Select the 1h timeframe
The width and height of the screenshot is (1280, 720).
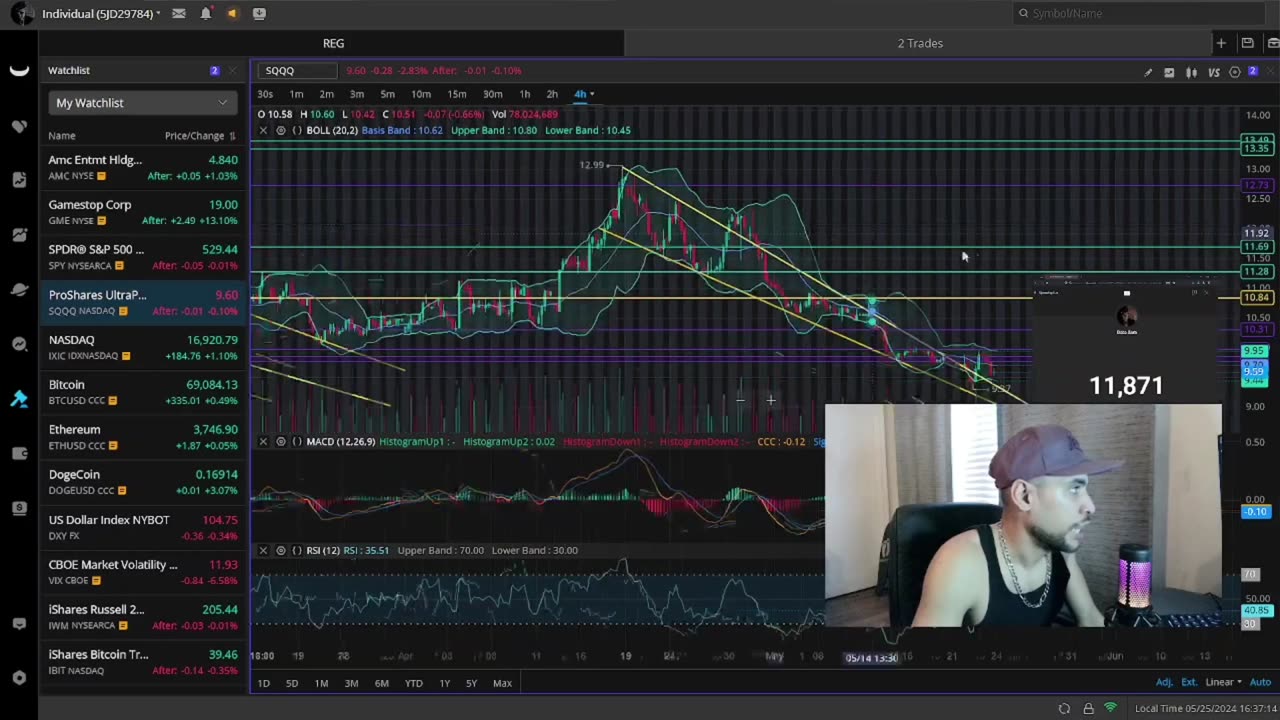click(524, 94)
